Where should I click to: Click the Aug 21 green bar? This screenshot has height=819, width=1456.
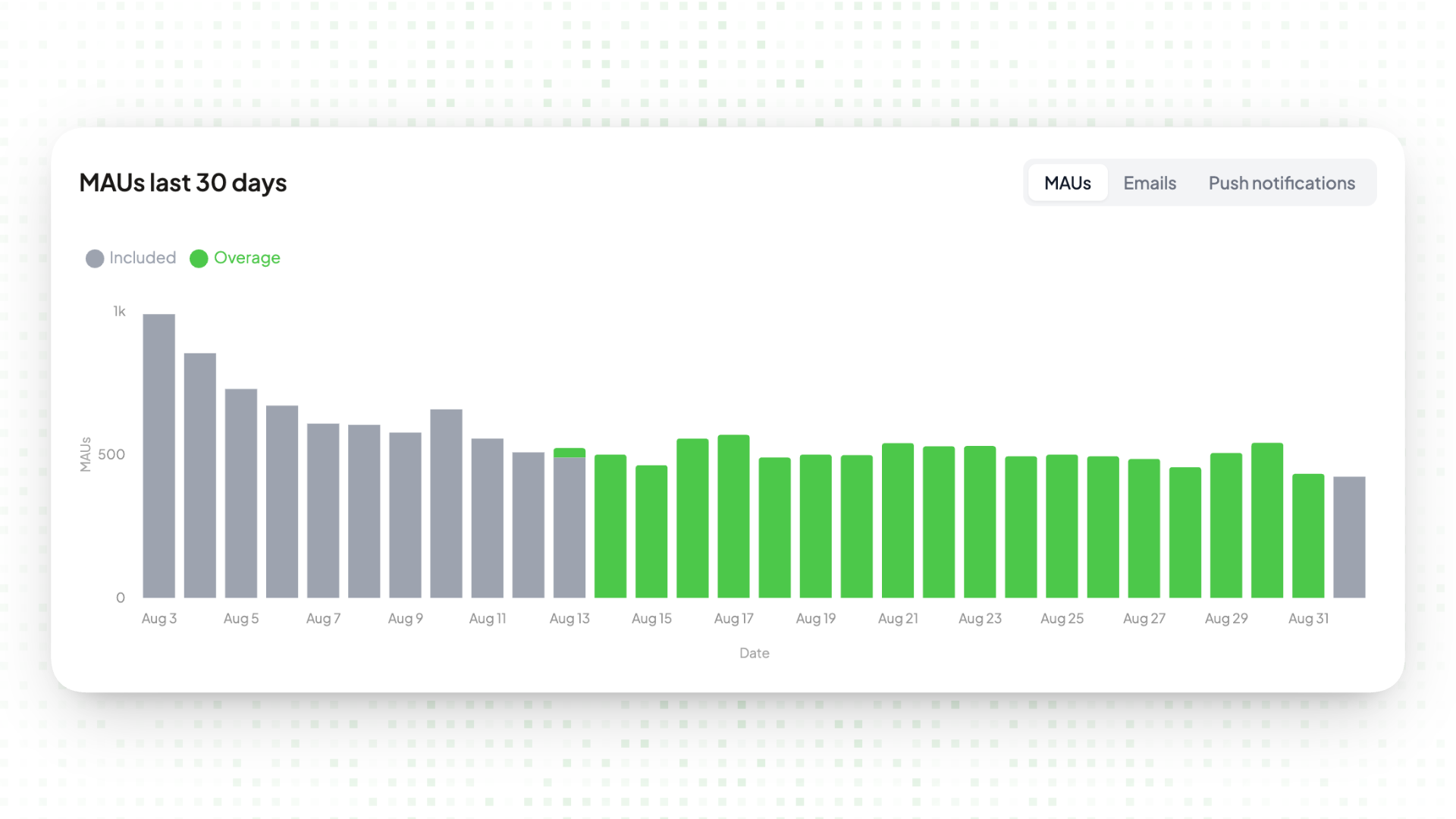pos(898,520)
